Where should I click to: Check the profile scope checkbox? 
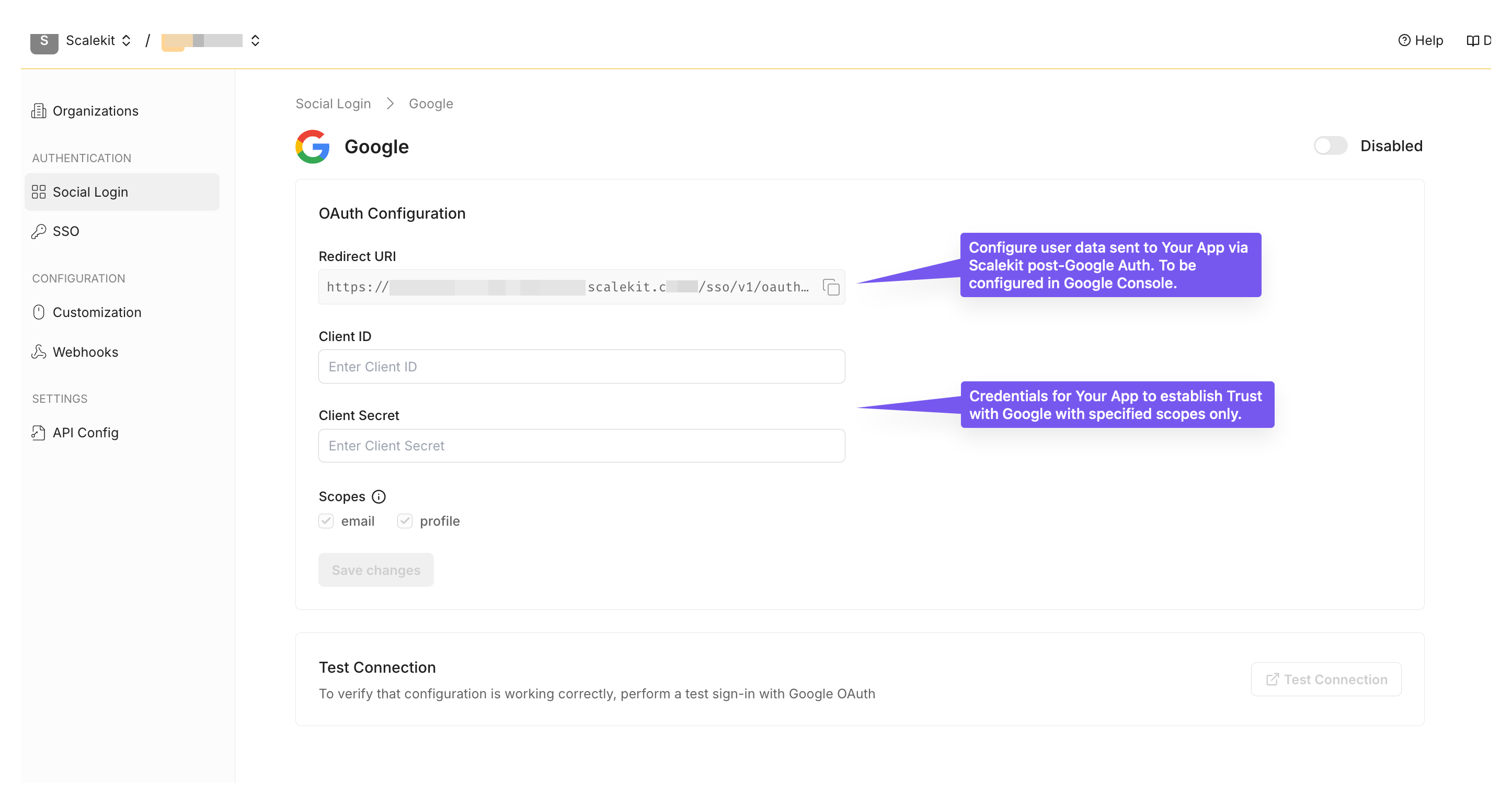click(404, 521)
